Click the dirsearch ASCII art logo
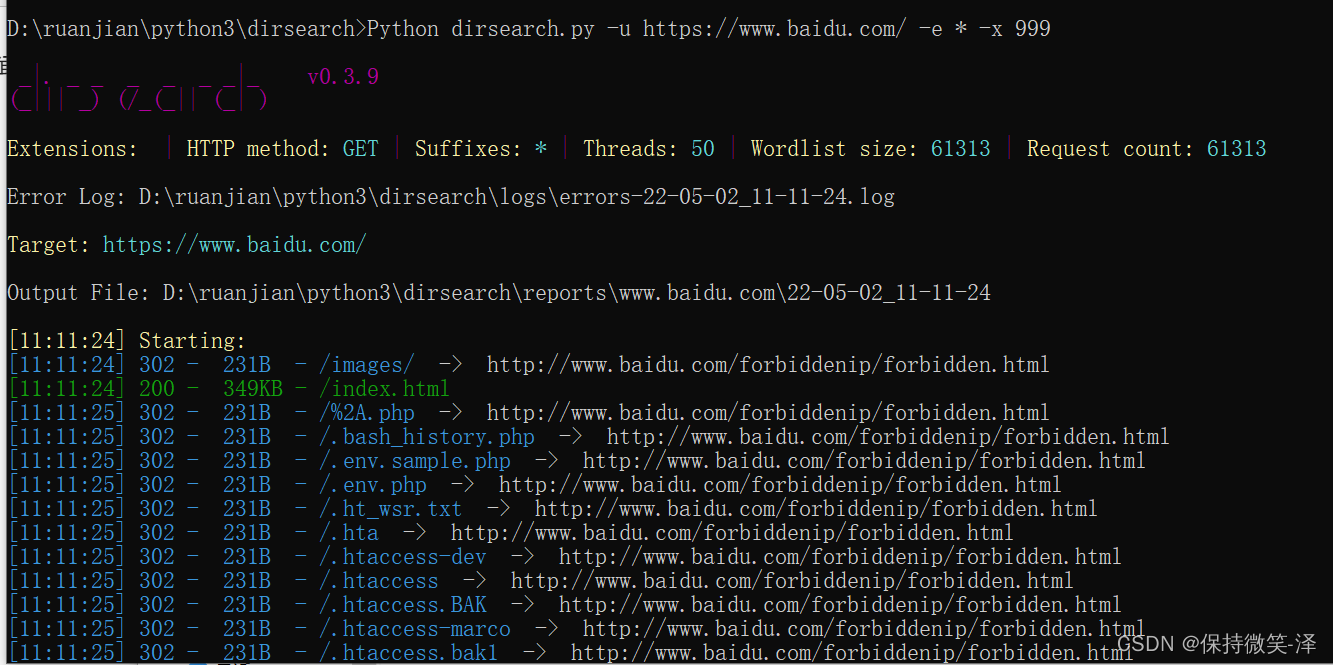Viewport: 1333px width, 665px height. [x=139, y=88]
